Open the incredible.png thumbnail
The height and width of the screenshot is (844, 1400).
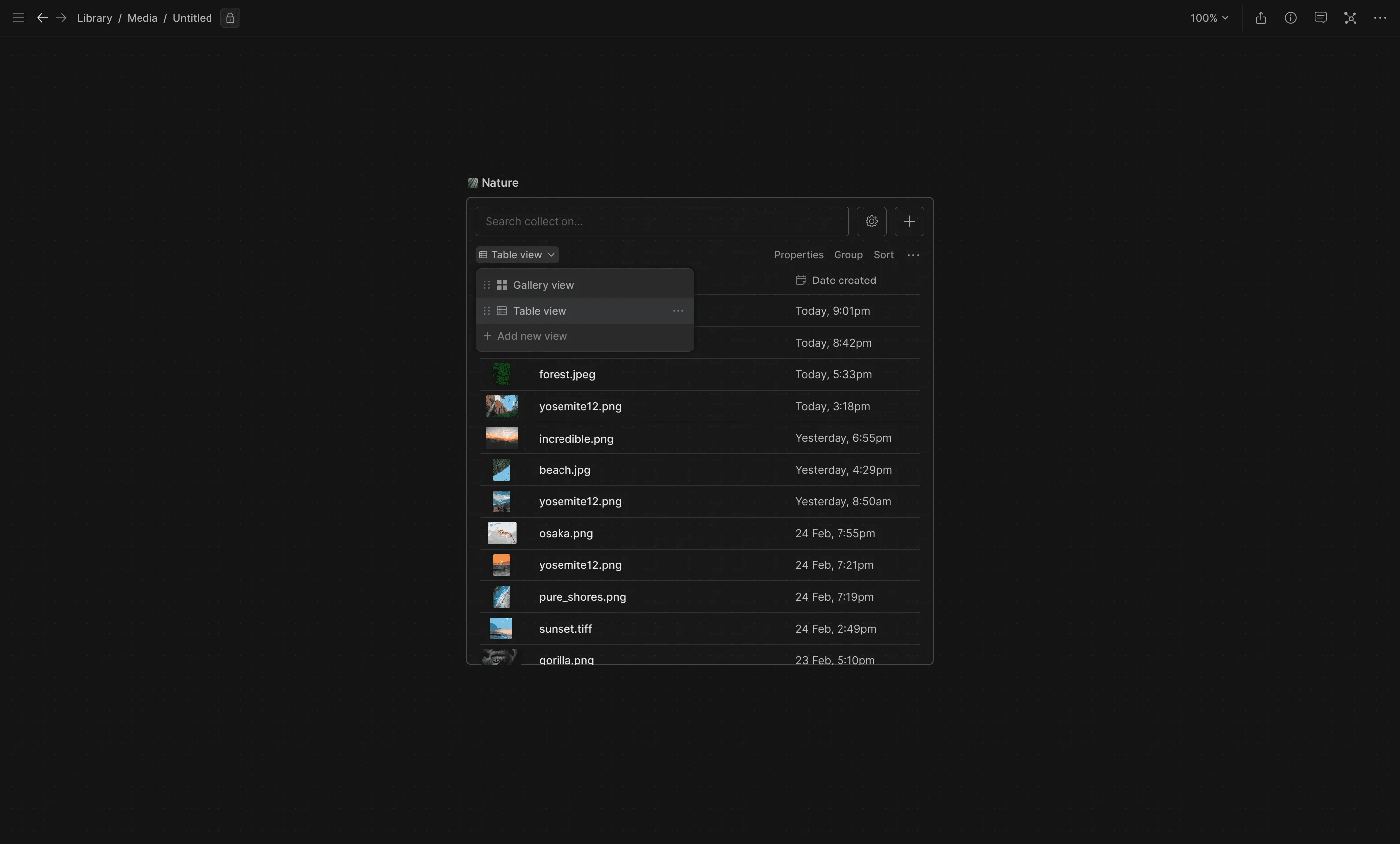pyautogui.click(x=502, y=438)
